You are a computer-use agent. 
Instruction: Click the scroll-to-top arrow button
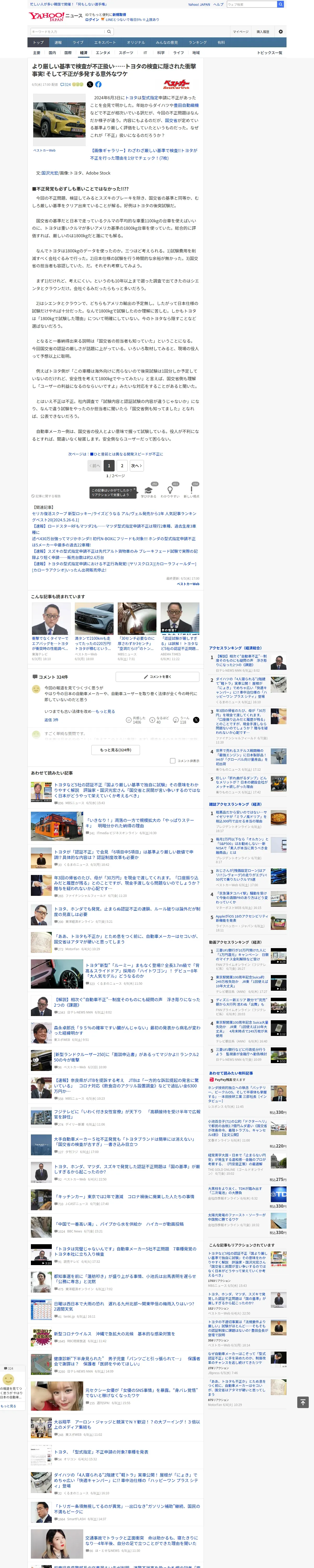pyautogui.click(x=302, y=1402)
